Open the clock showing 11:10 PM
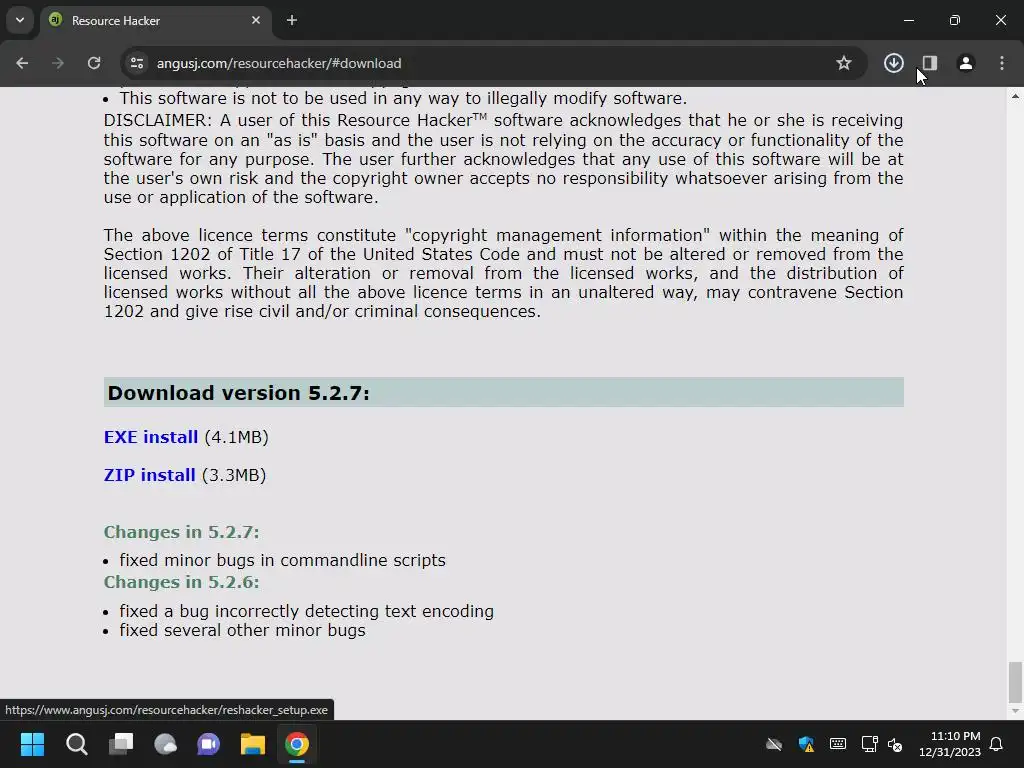This screenshot has width=1024, height=768. [950, 744]
